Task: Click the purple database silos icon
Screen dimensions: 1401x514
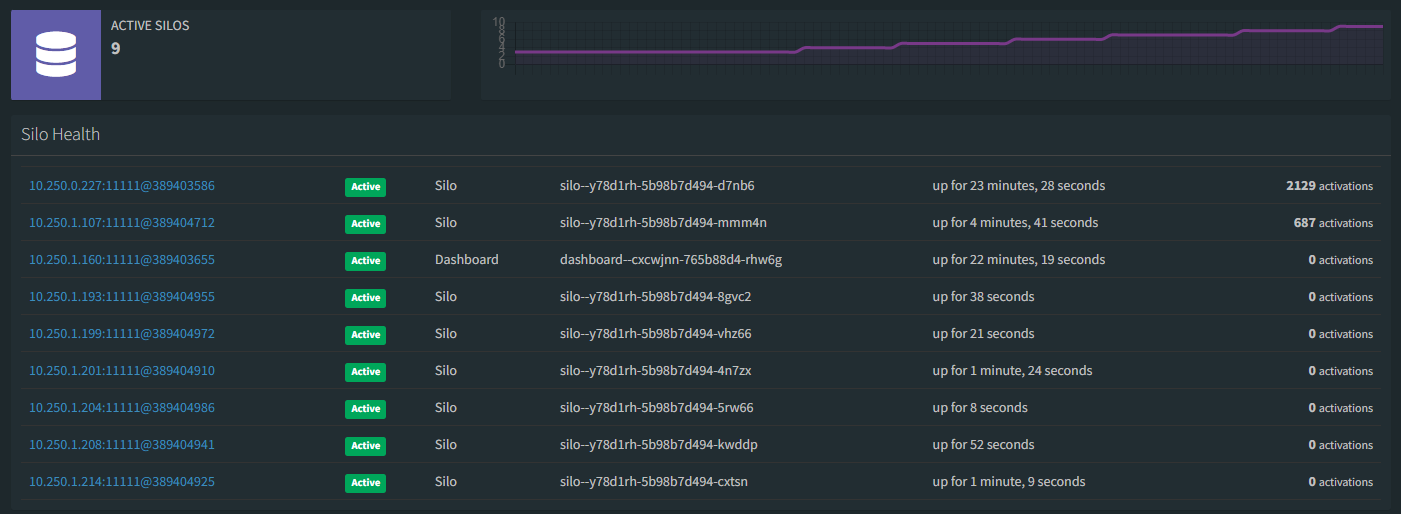Action: coord(56,55)
